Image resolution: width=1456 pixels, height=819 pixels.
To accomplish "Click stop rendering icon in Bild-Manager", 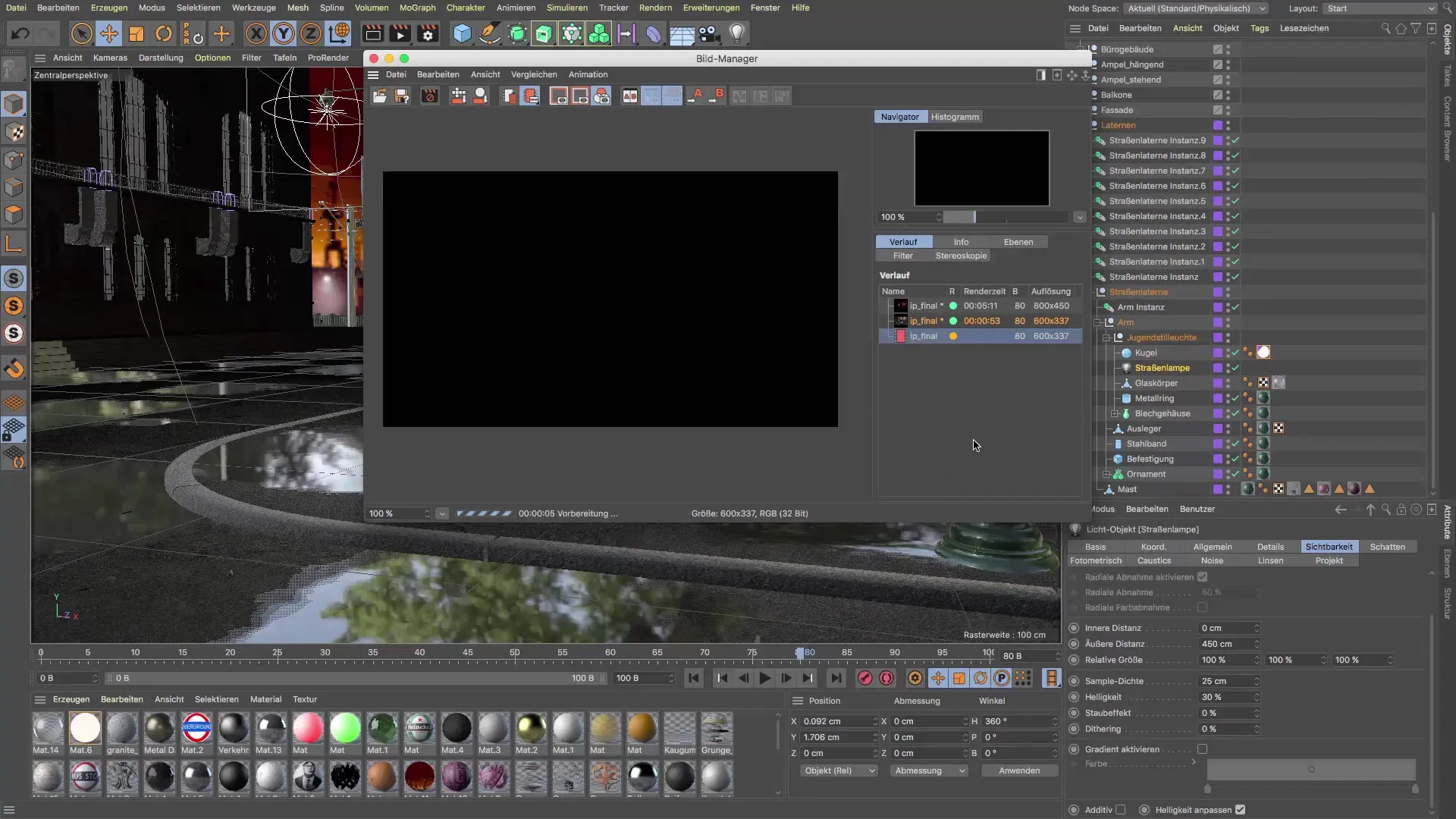I will (x=430, y=96).
